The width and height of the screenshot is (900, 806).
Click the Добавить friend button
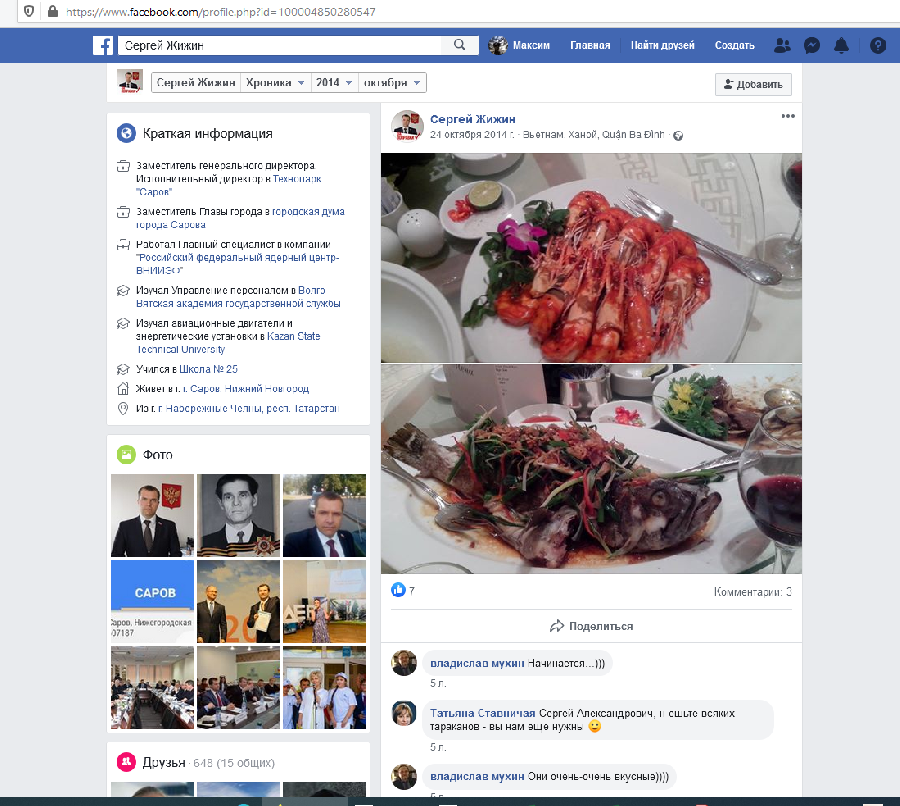[754, 84]
